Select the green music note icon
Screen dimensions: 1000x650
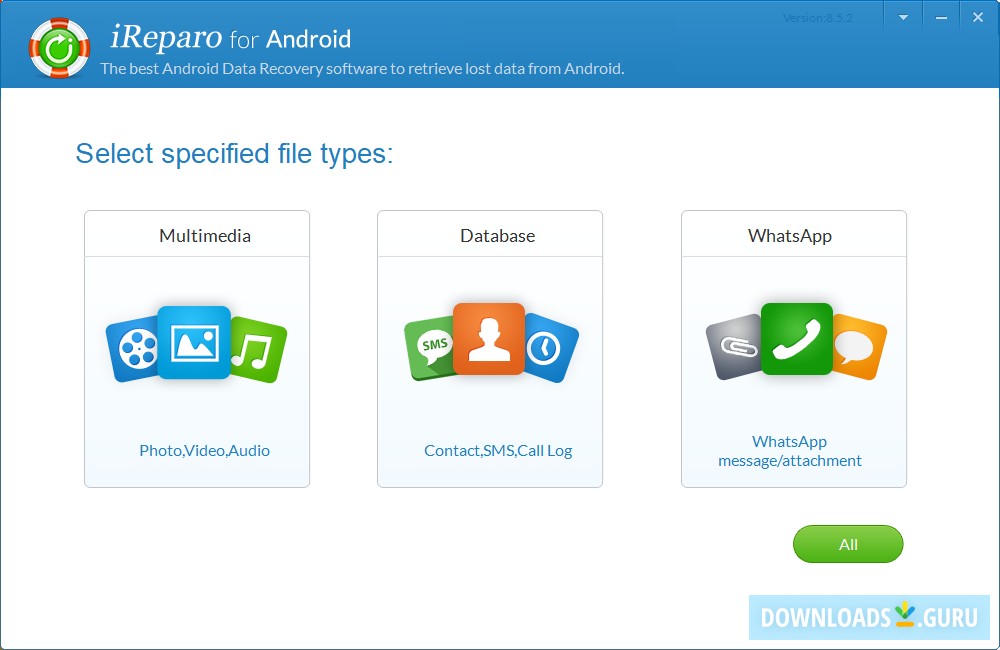pyautogui.click(x=258, y=350)
